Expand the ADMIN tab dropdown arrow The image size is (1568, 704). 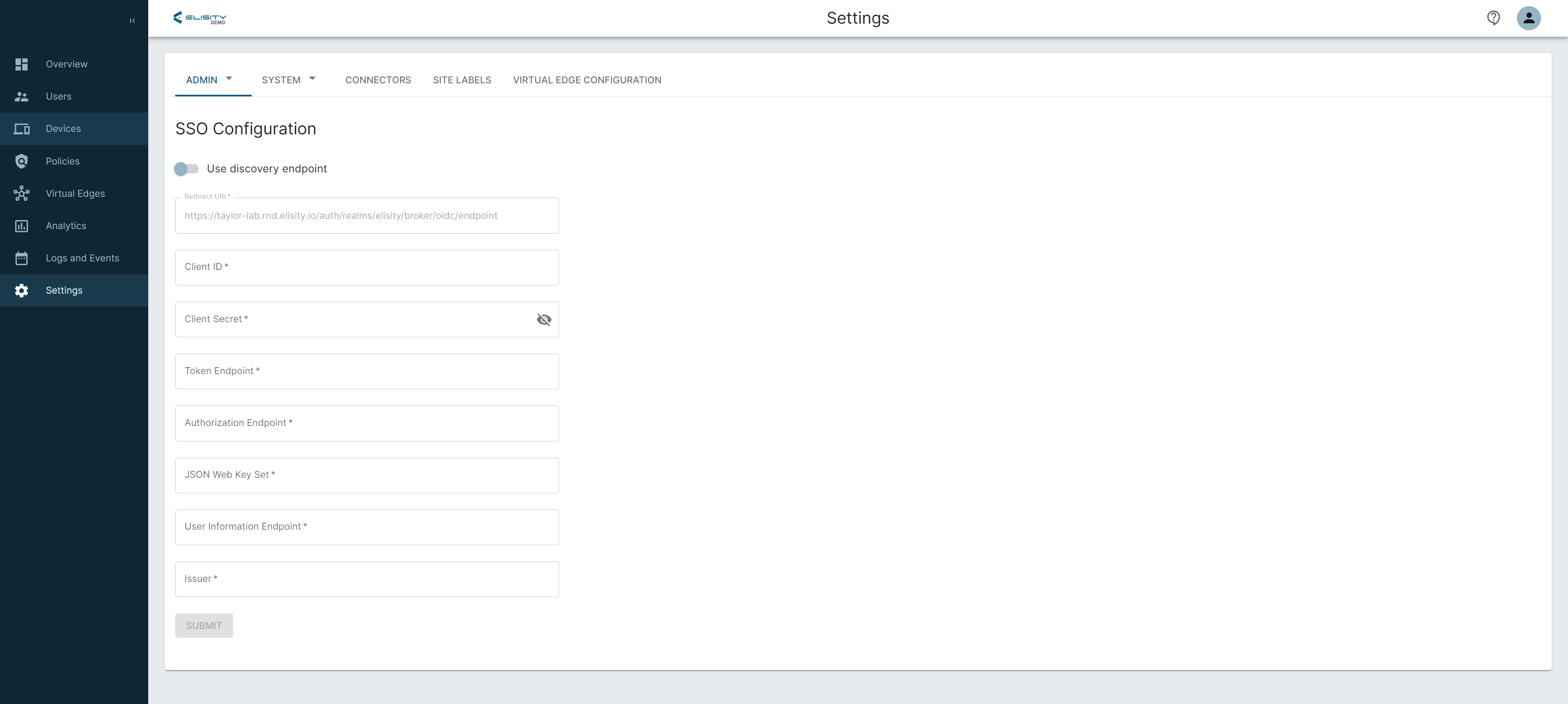point(229,78)
